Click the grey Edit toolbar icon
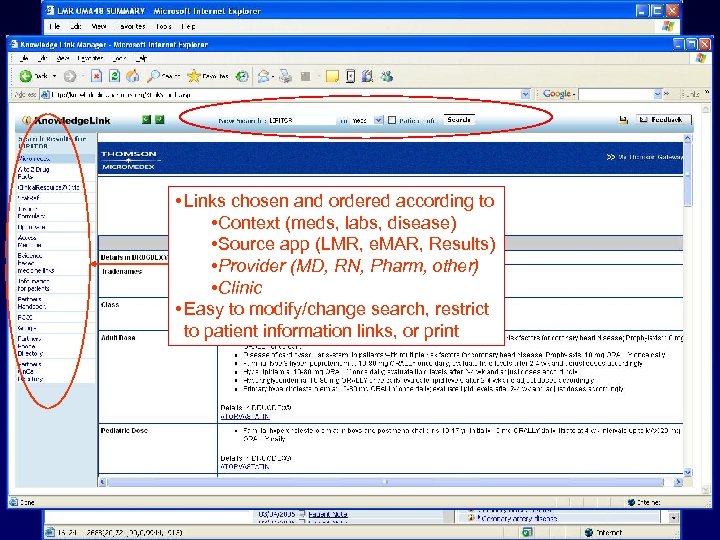Image resolution: width=720 pixels, height=540 pixels. [x=305, y=76]
